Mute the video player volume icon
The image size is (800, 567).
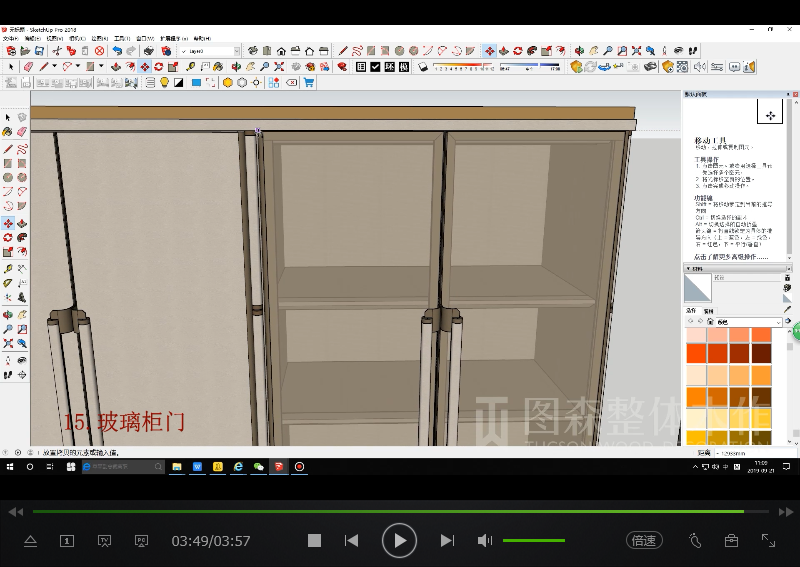[x=484, y=540]
